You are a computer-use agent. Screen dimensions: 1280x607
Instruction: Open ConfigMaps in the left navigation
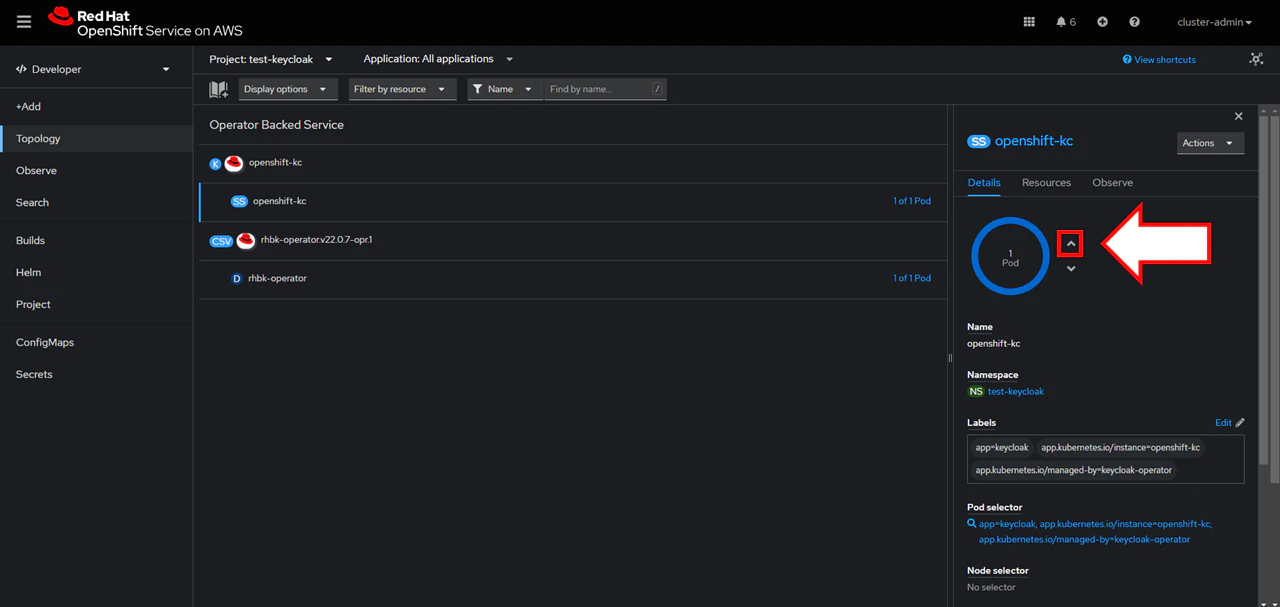tap(96, 343)
